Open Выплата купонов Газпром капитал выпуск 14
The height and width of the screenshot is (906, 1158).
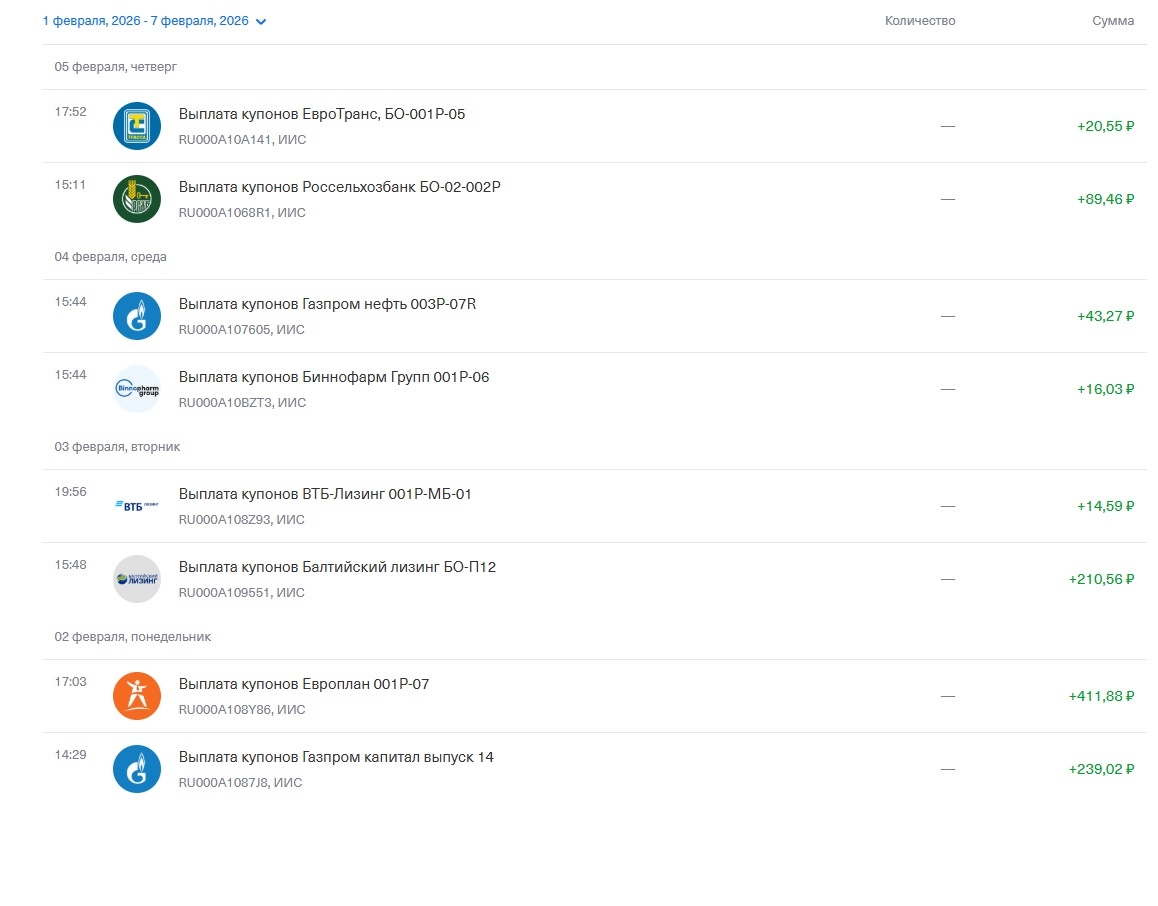(336, 757)
